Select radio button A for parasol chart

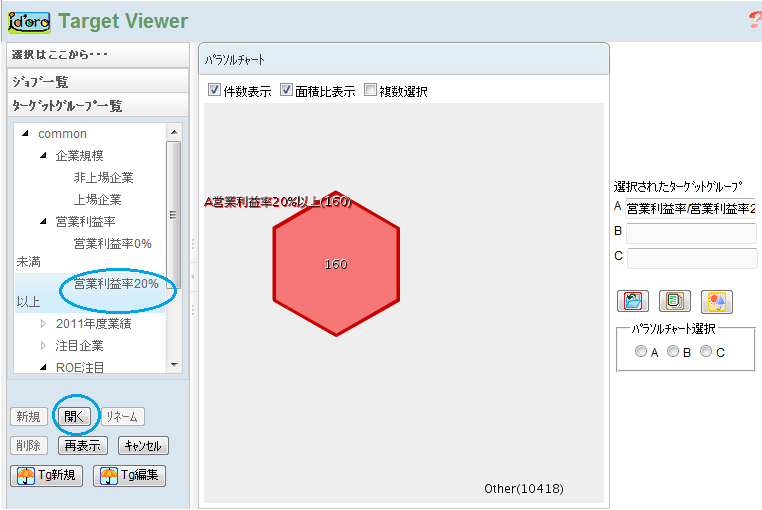pyautogui.click(x=641, y=352)
